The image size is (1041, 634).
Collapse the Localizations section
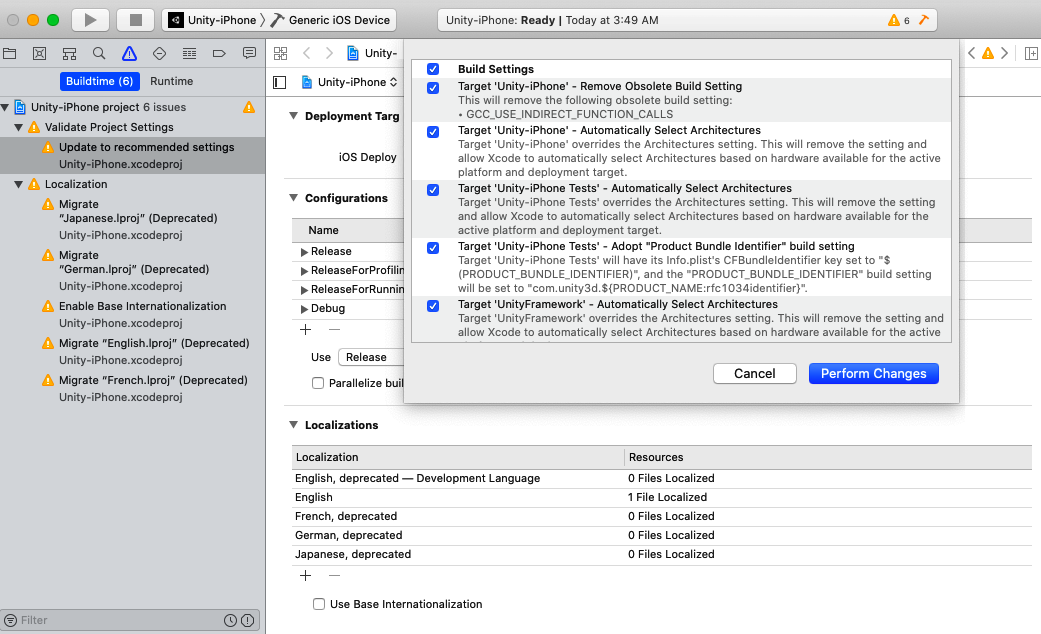pos(293,425)
